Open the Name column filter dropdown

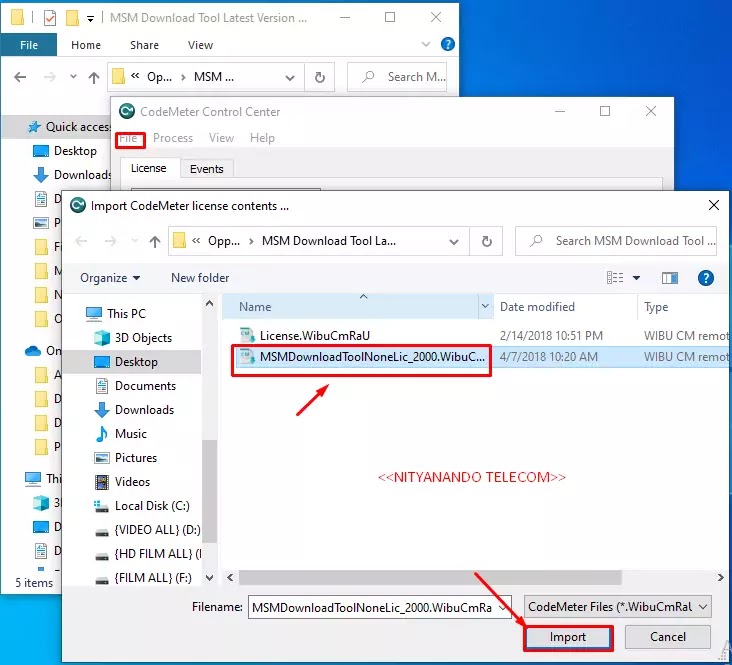pyautogui.click(x=485, y=306)
